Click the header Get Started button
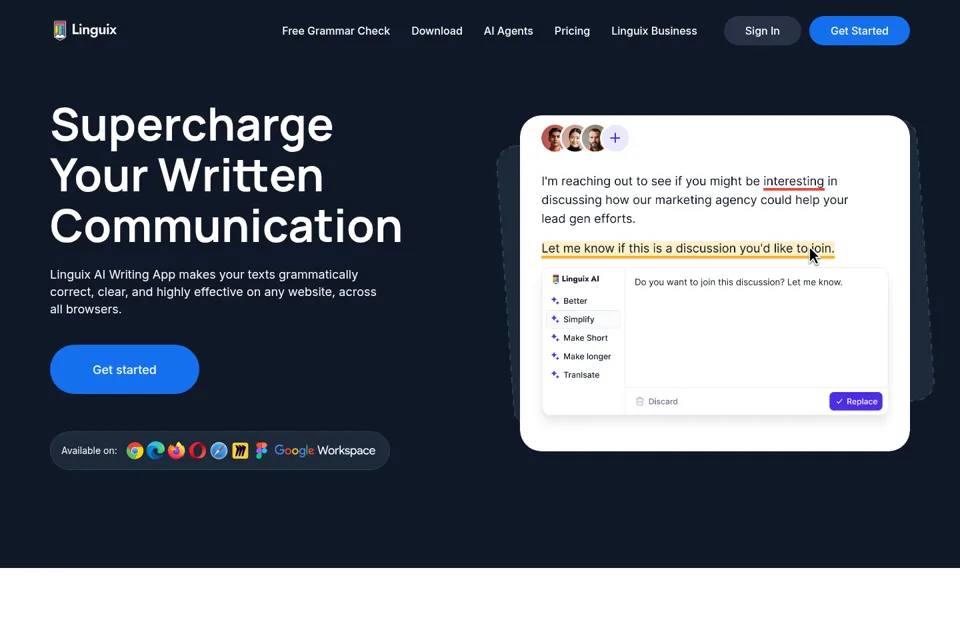Viewport: 960px width, 640px height. click(859, 31)
